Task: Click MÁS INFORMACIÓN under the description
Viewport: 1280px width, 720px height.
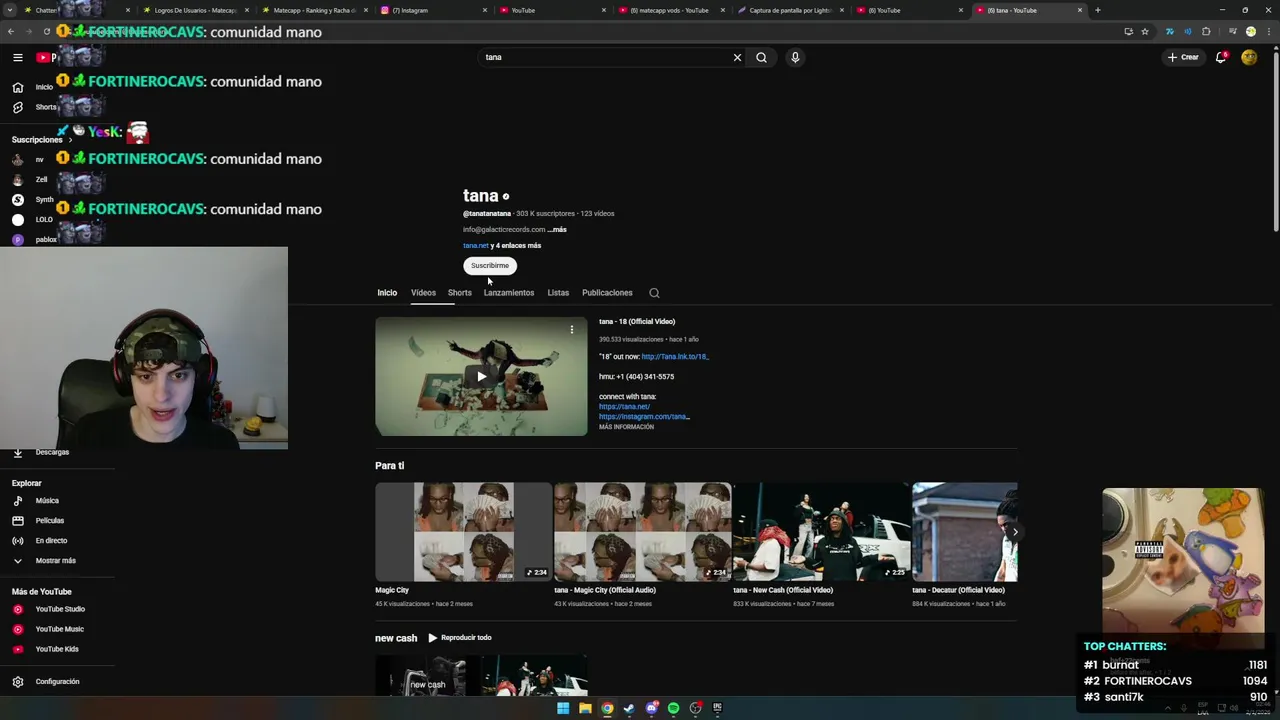Action: (x=626, y=427)
